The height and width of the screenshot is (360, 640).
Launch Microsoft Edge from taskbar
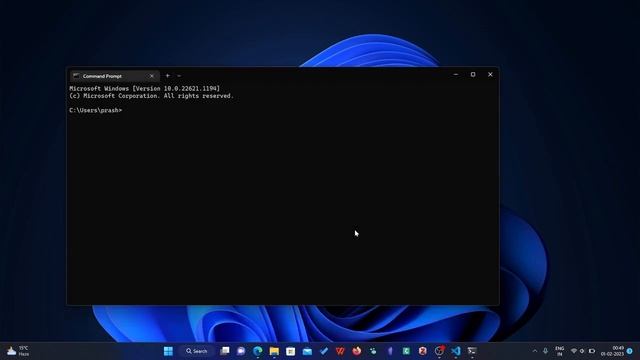pos(258,351)
